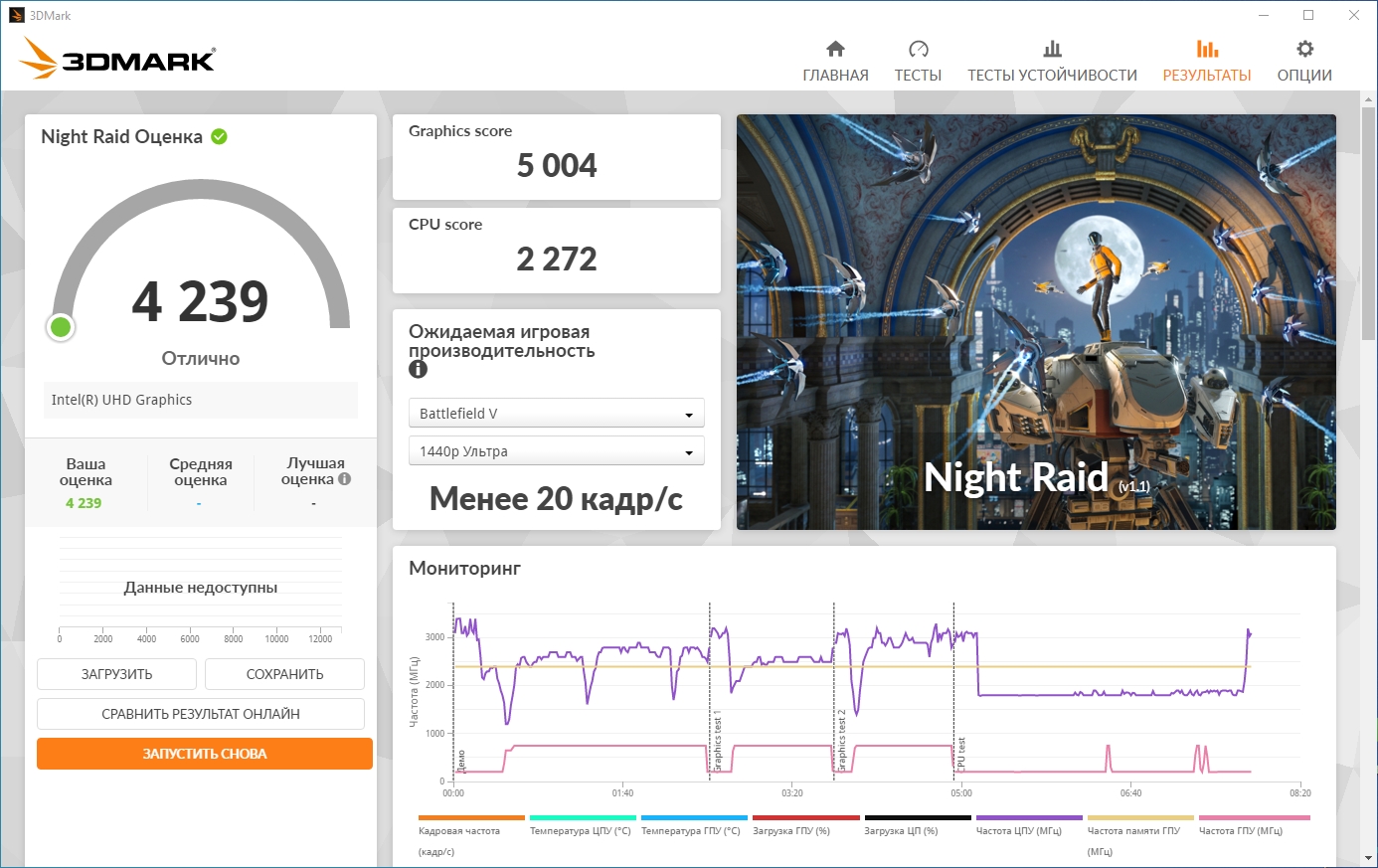Switch to the ТЕСТЫ tab

click(x=918, y=62)
